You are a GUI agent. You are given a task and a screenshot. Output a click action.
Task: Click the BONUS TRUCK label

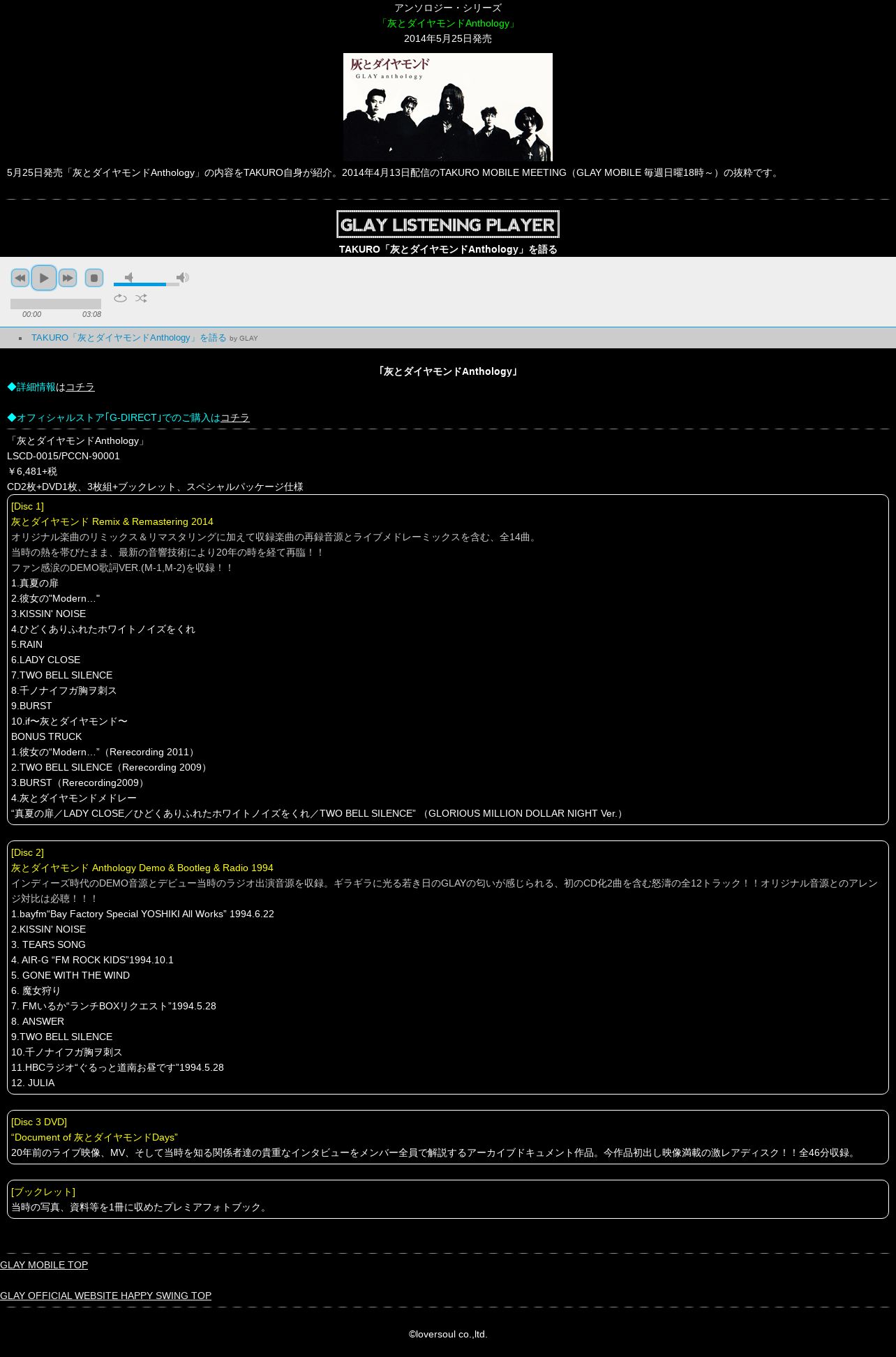click(x=46, y=736)
